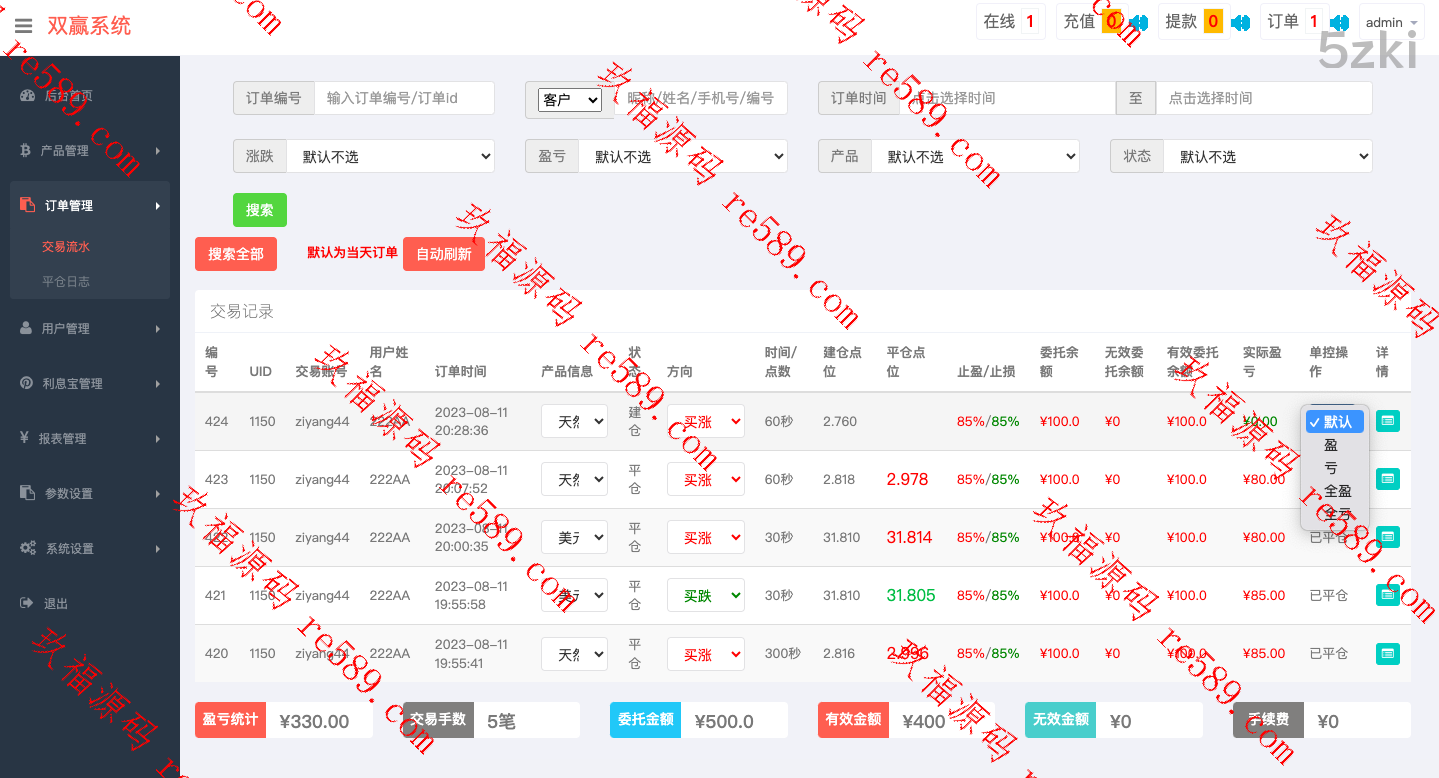Click the 搜索全部 button
The height and width of the screenshot is (778, 1439).
coord(236,254)
